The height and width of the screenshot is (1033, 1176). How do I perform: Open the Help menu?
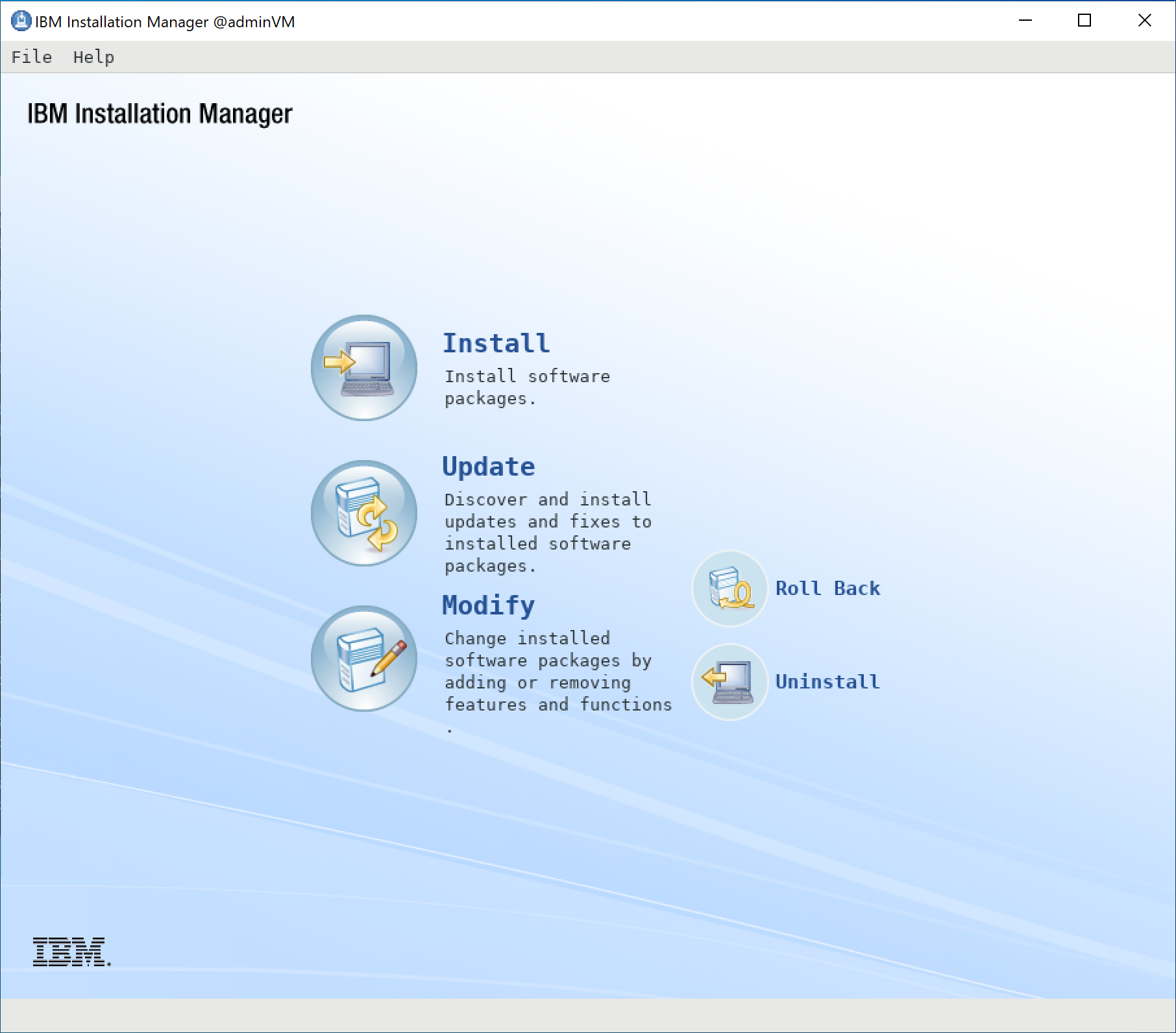(93, 57)
